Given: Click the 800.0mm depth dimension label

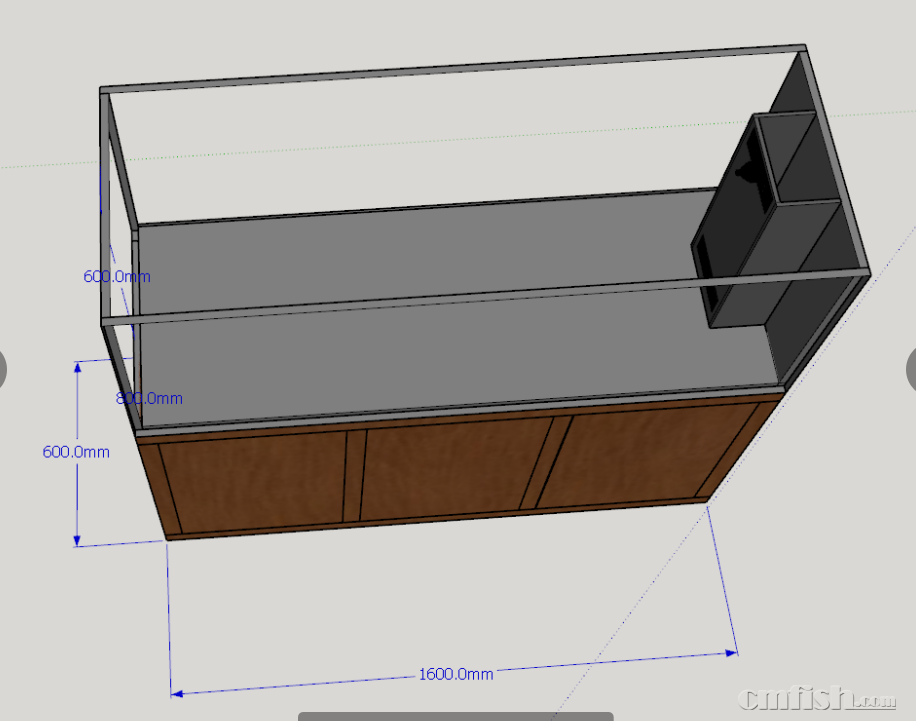Looking at the screenshot, I should tap(150, 398).
